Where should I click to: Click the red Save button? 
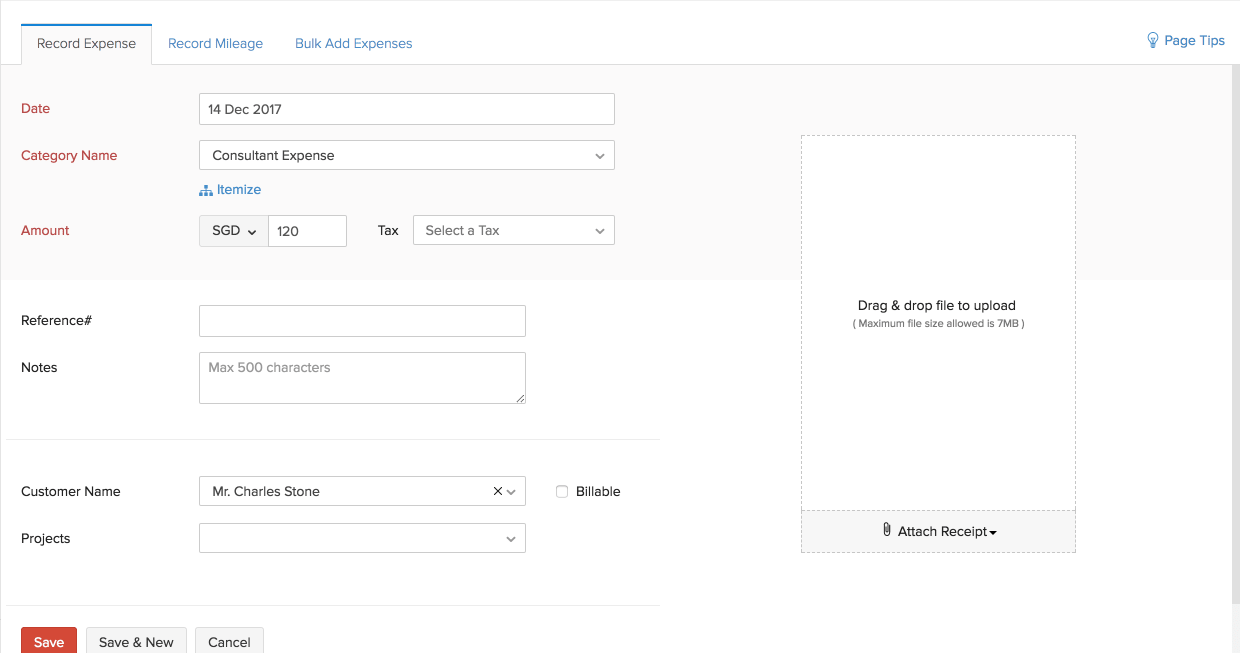pos(48,642)
